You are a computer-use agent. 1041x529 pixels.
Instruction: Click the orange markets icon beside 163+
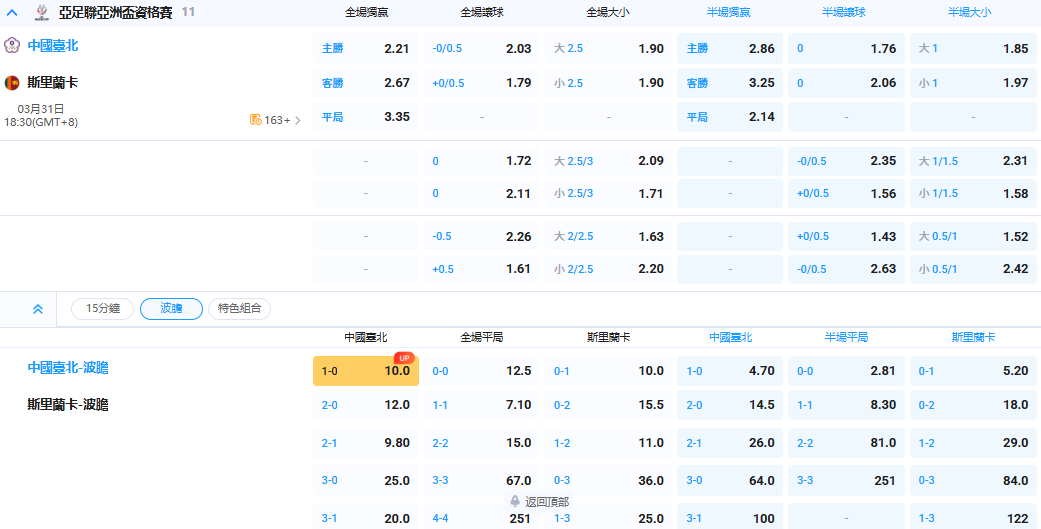click(256, 120)
